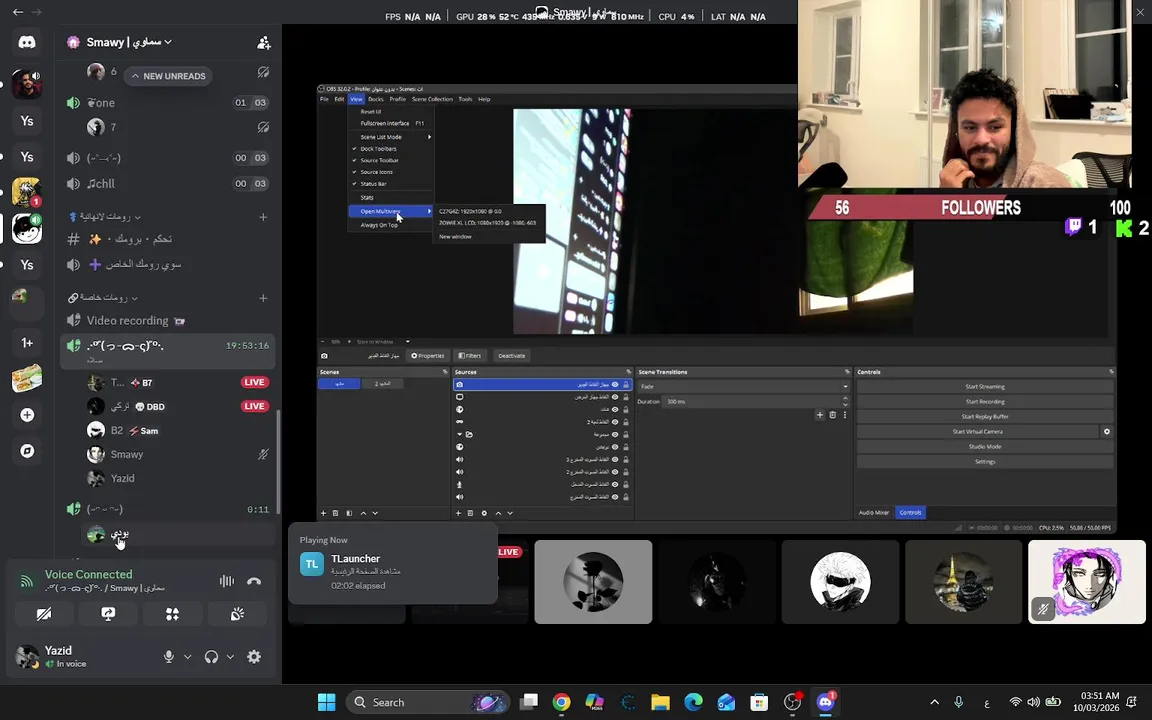Screen dimensions: 1152x720
Task: Open the Smawy server name dropdown
Action: pyautogui.click(x=129, y=42)
